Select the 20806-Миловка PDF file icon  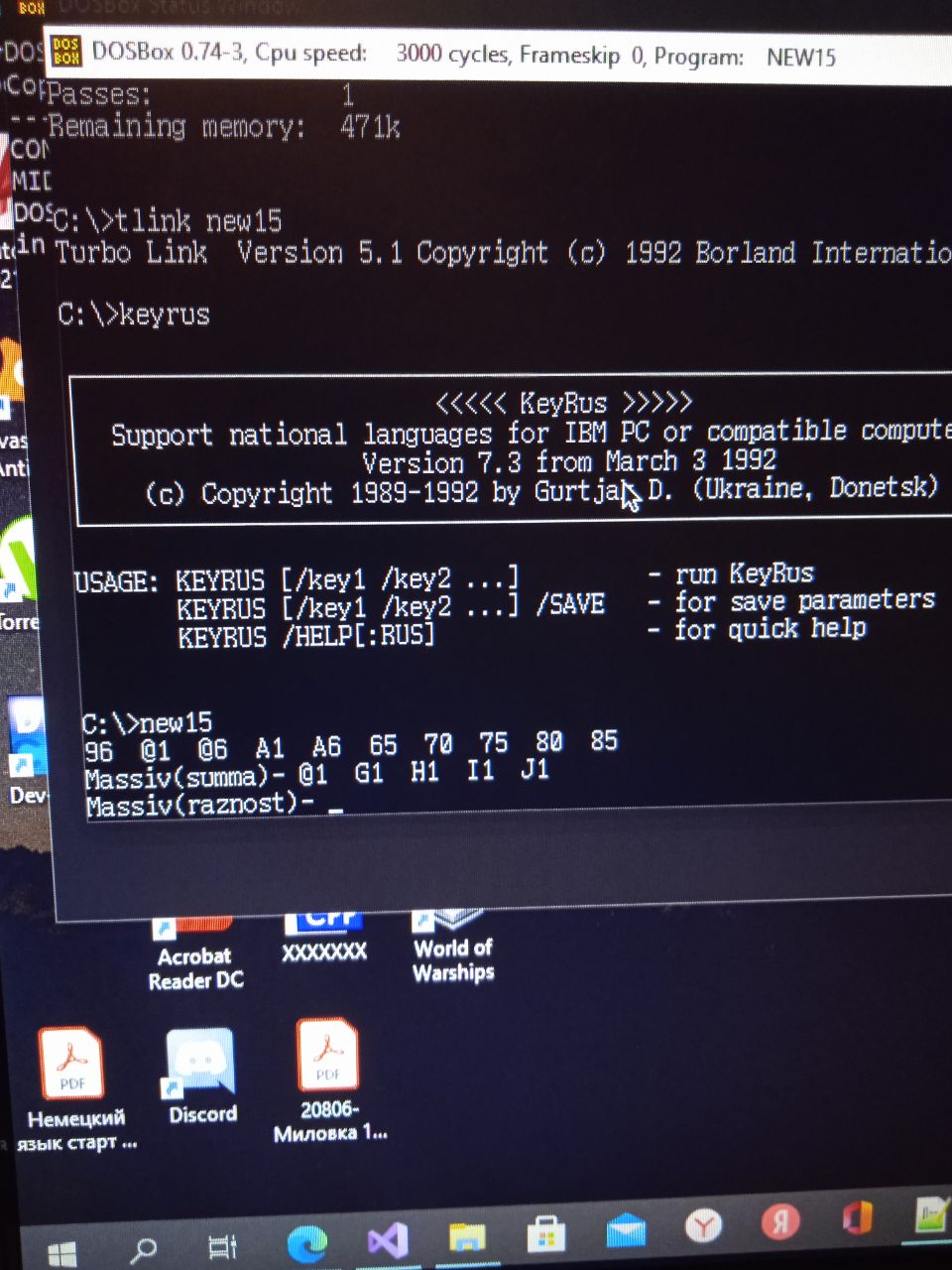pos(329,1081)
